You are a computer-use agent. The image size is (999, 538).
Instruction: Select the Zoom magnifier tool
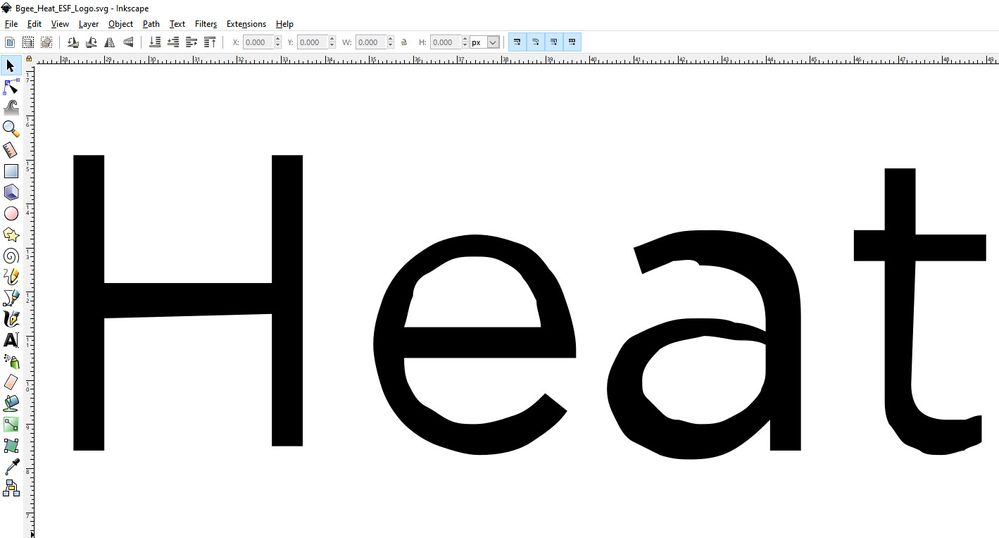click(11, 129)
